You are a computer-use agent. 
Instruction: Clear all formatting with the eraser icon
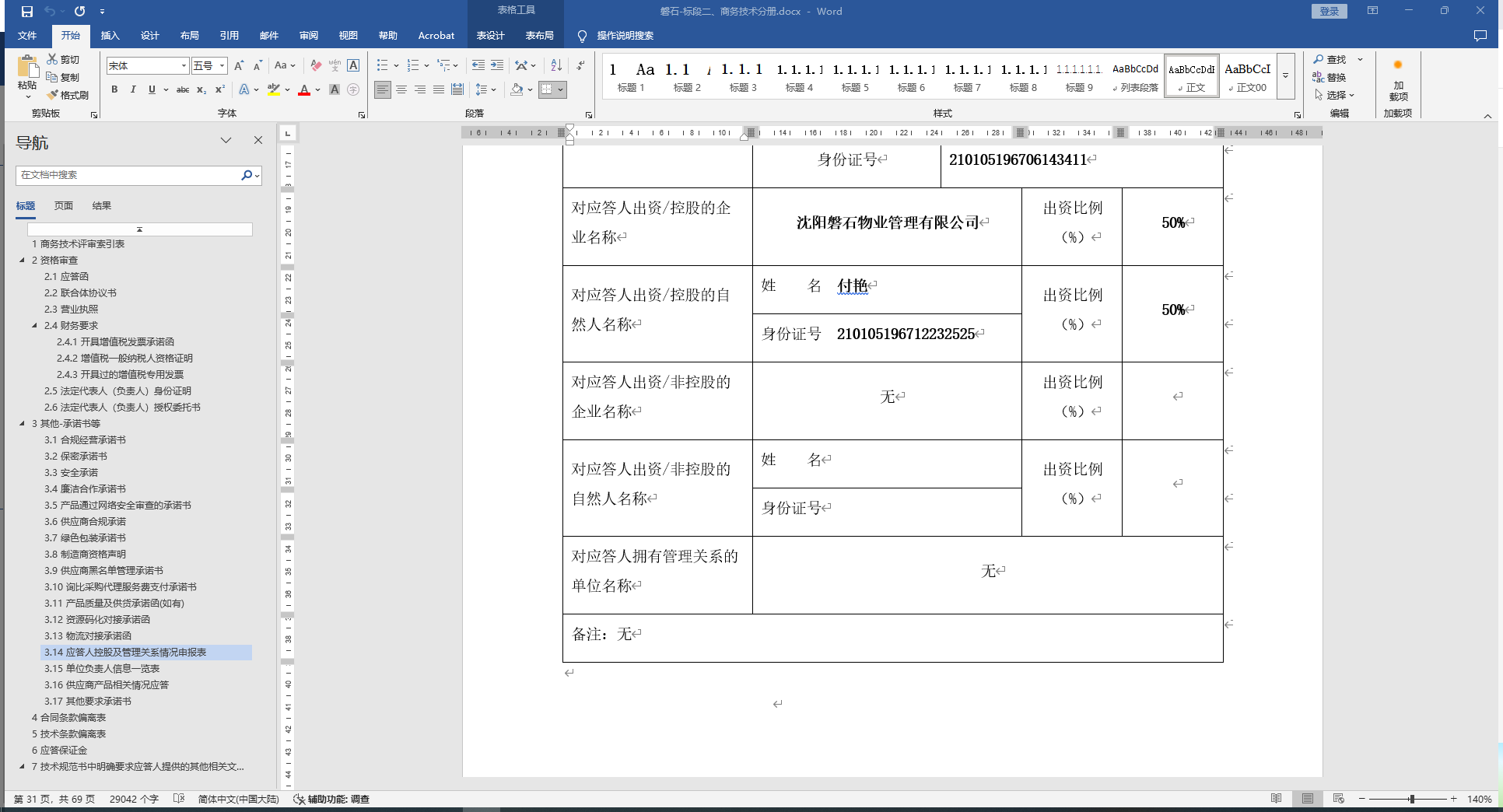(x=315, y=65)
